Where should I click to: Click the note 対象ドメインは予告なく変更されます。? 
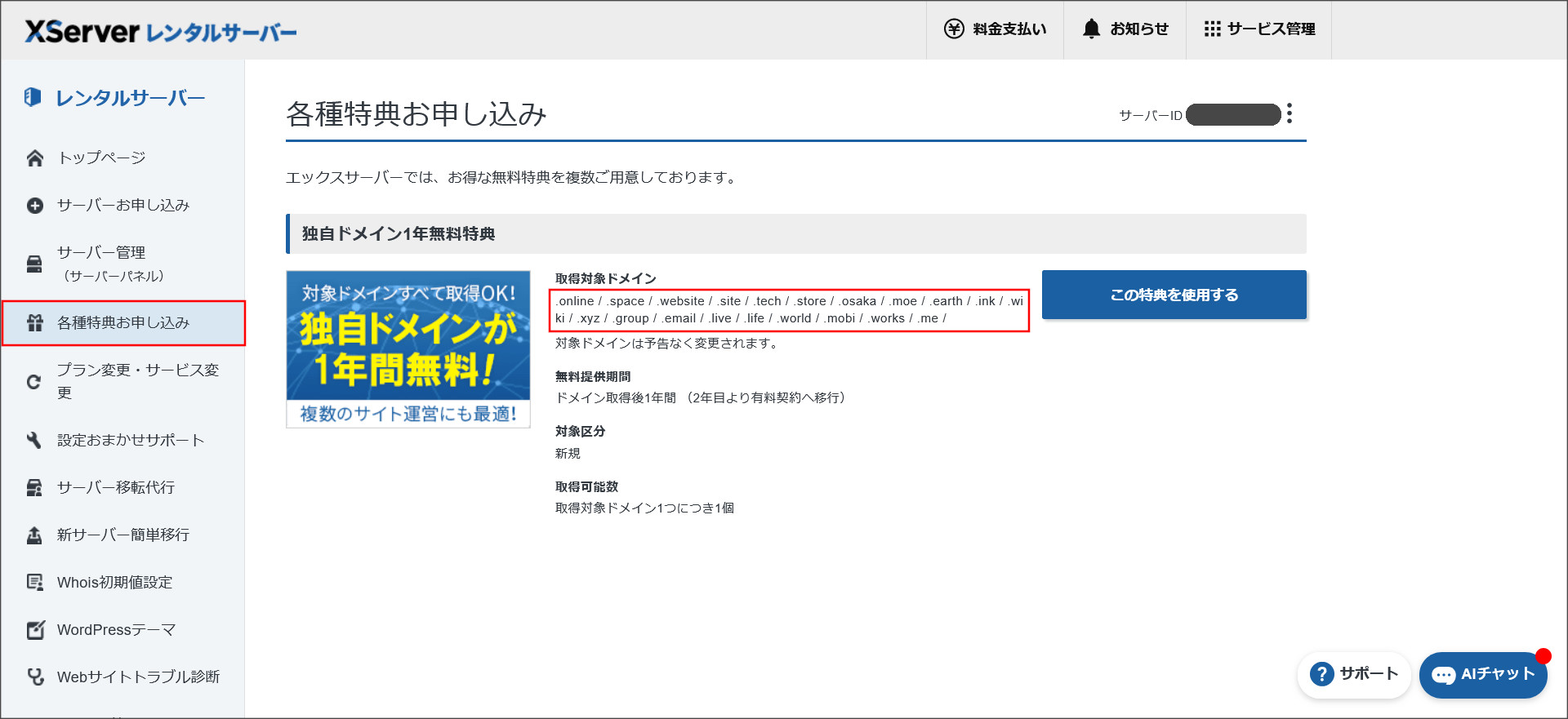point(668,343)
